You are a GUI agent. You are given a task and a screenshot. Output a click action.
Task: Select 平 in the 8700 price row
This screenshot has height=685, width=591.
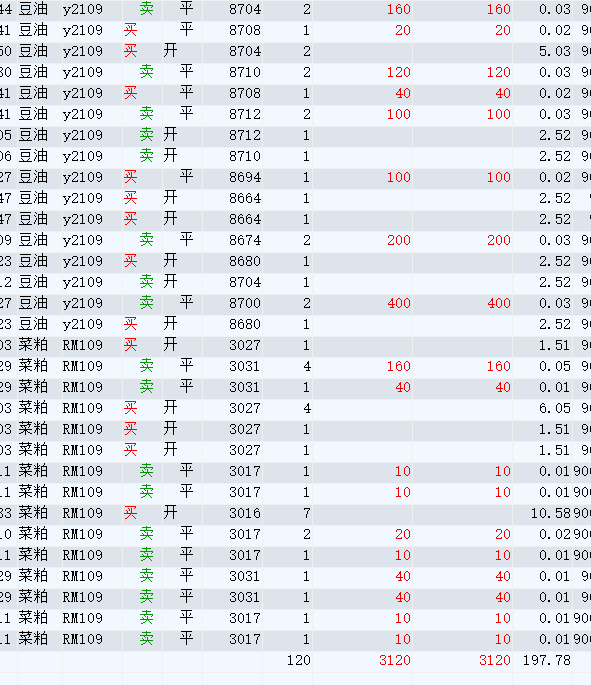coord(187,303)
